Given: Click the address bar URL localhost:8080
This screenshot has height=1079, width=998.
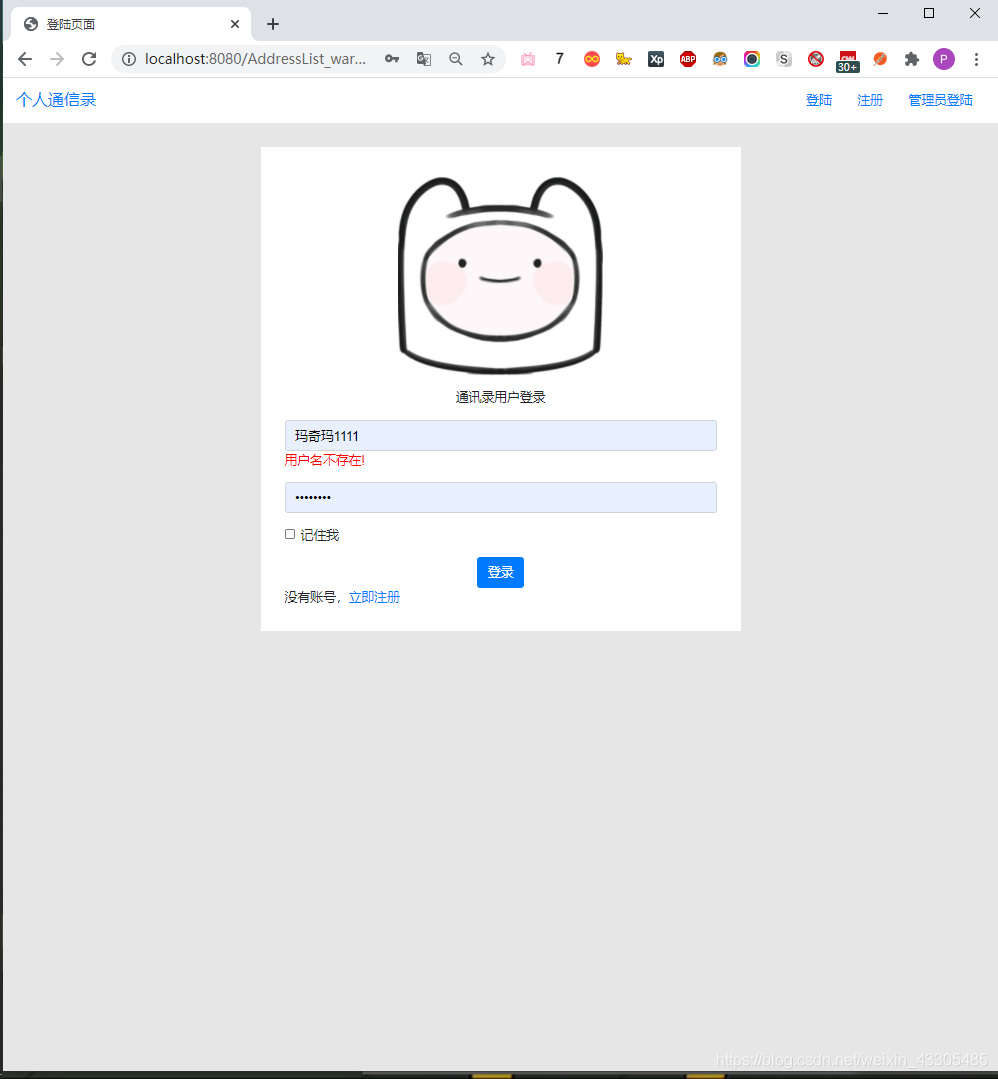Looking at the screenshot, I should pos(255,59).
